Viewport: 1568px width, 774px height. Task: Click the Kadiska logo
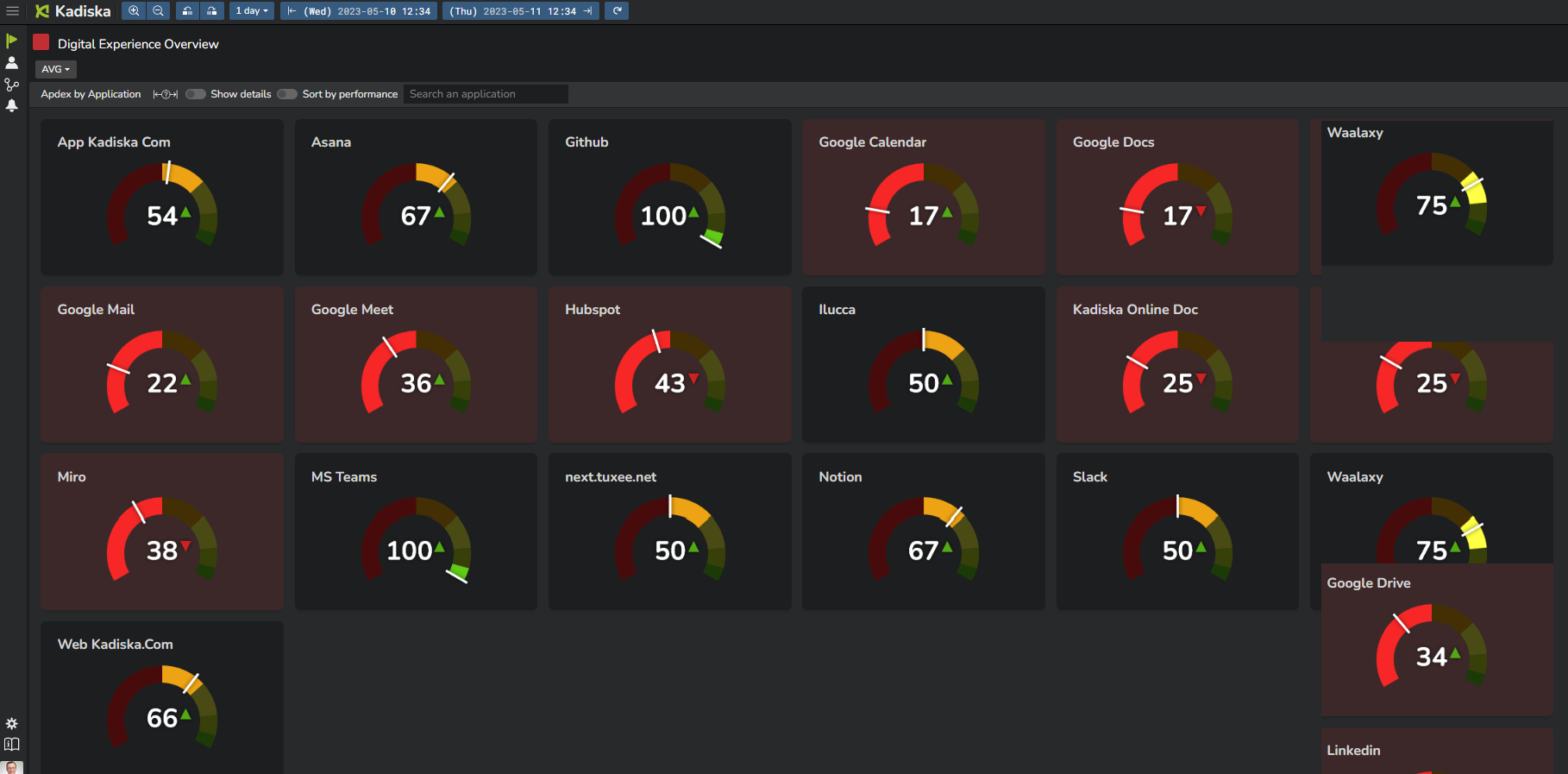pos(73,11)
